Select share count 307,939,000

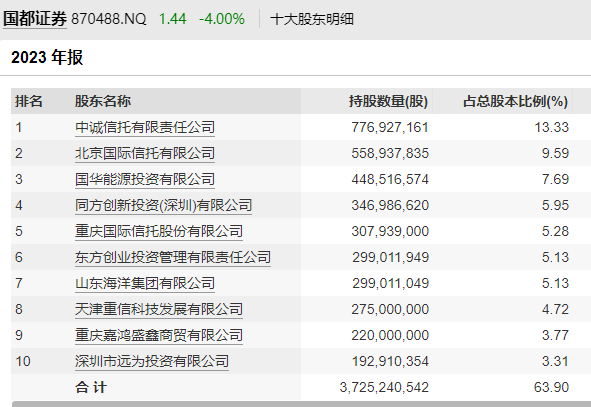pyautogui.click(x=390, y=231)
